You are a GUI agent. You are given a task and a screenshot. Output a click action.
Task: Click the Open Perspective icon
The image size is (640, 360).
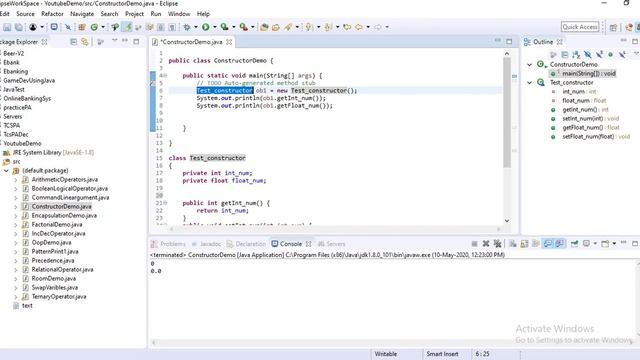(613, 27)
